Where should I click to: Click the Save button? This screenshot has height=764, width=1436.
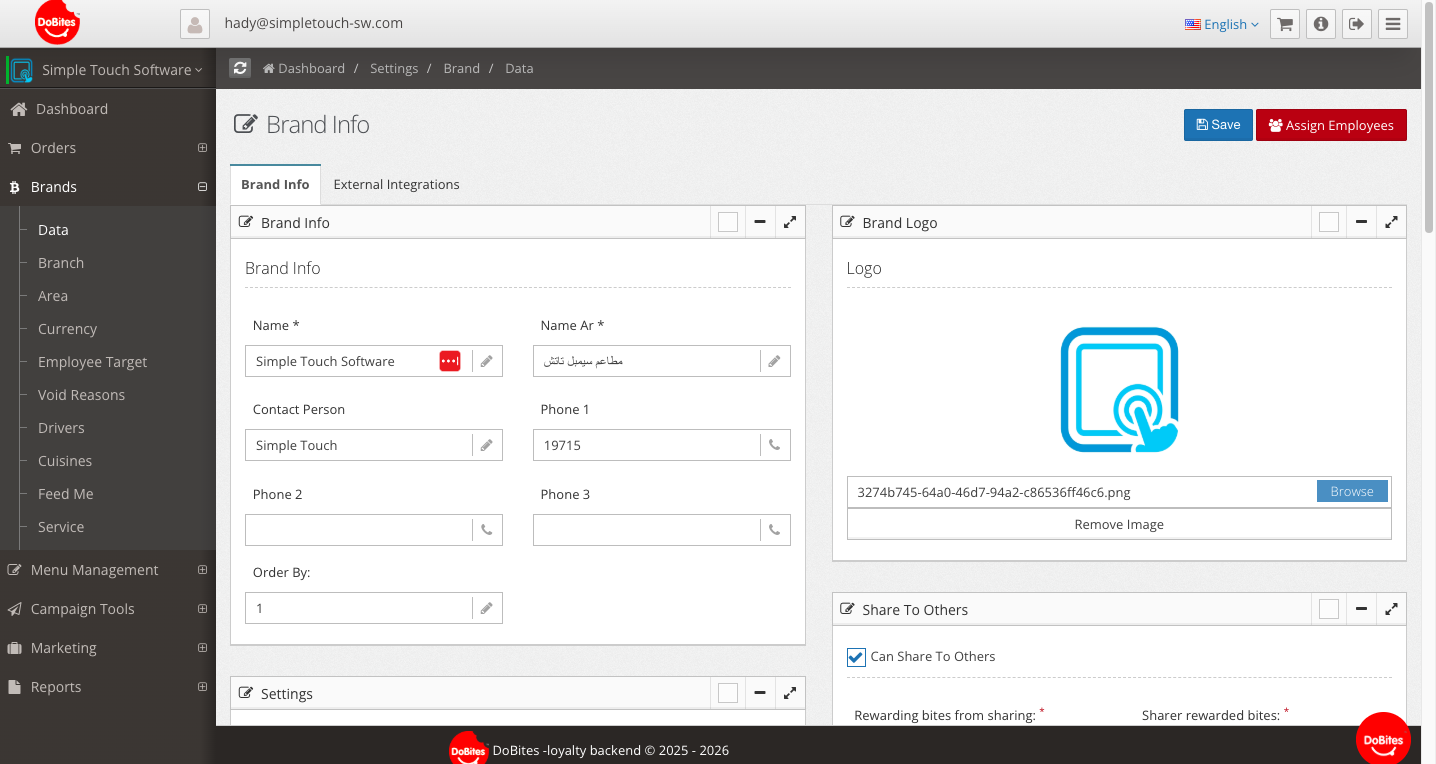point(1218,125)
